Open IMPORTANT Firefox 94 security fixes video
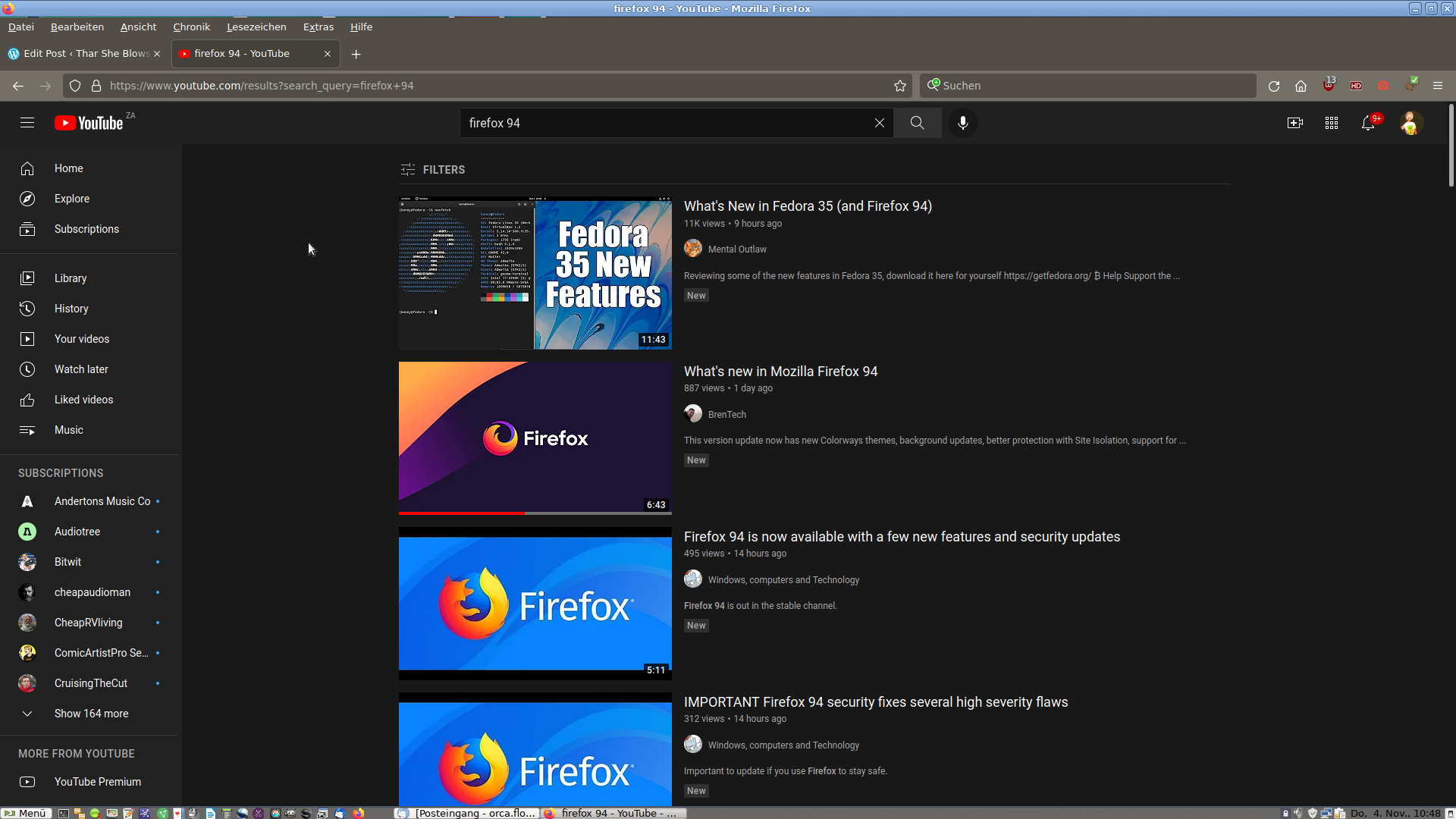This screenshot has width=1456, height=819. pos(876,702)
